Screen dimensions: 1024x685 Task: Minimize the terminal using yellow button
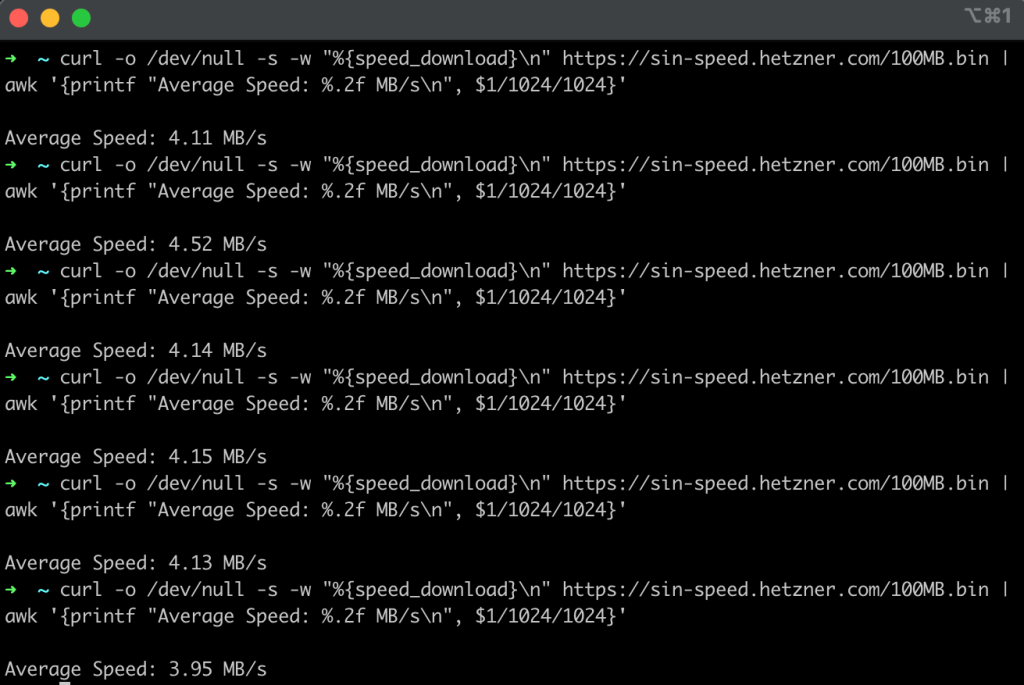pos(50,18)
